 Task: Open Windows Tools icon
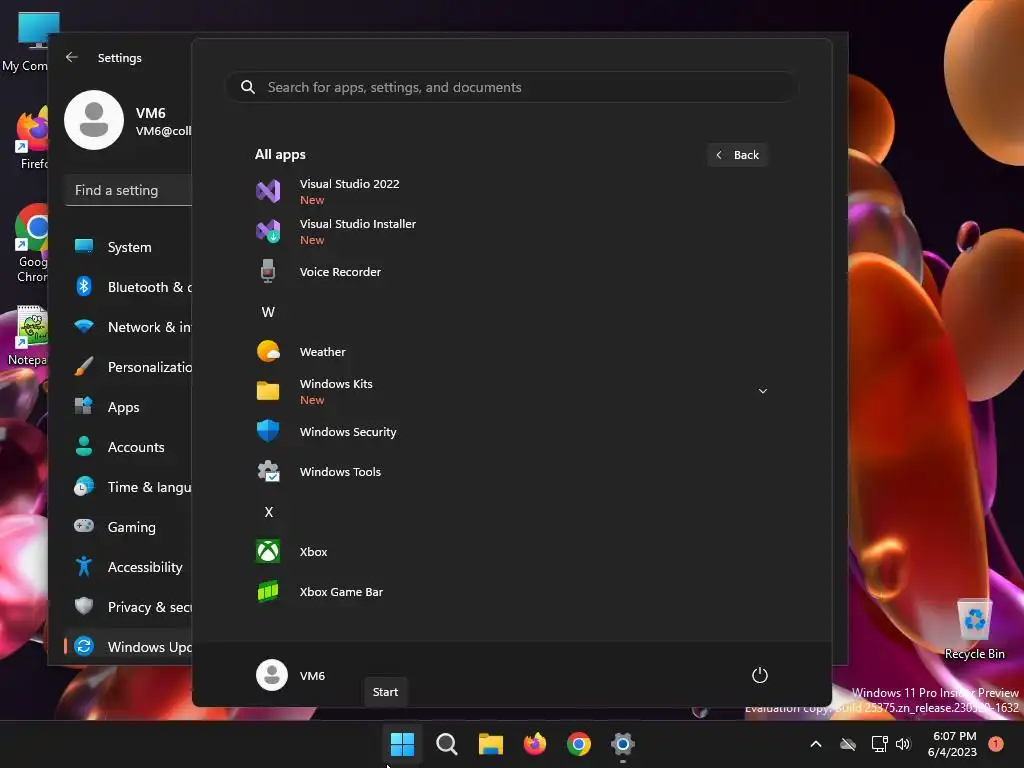point(268,471)
